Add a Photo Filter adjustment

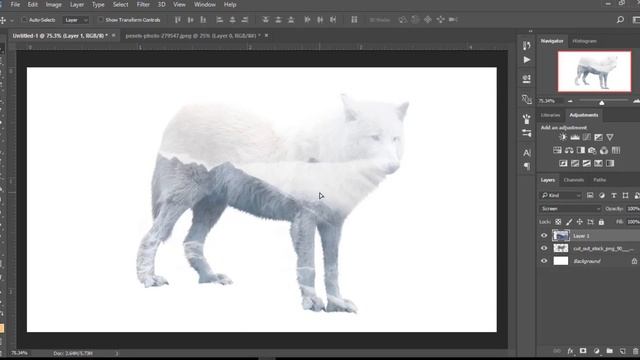tap(592, 150)
